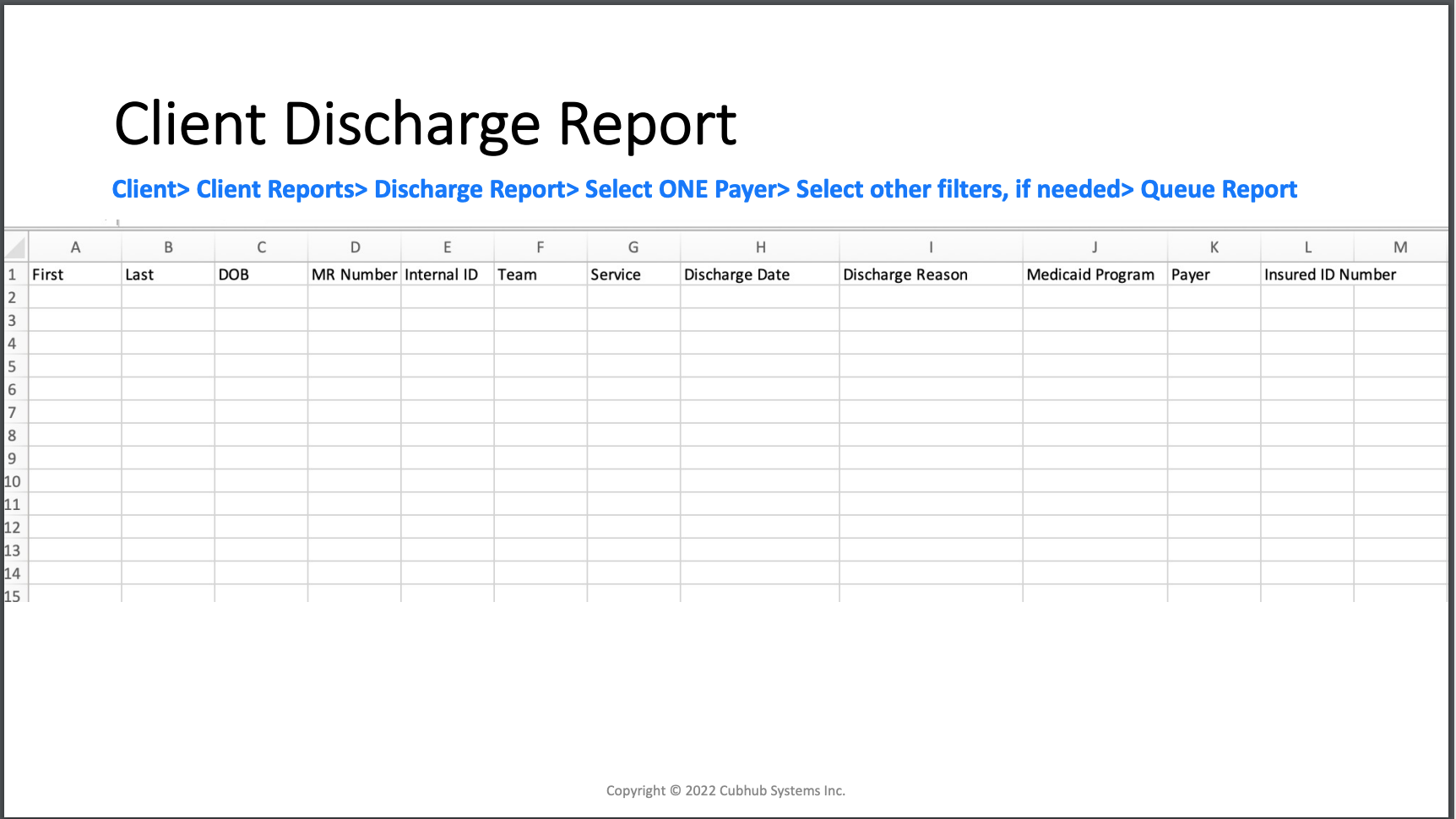This screenshot has height=819, width=1456.
Task: Select row 7 number header
Action: [x=16, y=412]
